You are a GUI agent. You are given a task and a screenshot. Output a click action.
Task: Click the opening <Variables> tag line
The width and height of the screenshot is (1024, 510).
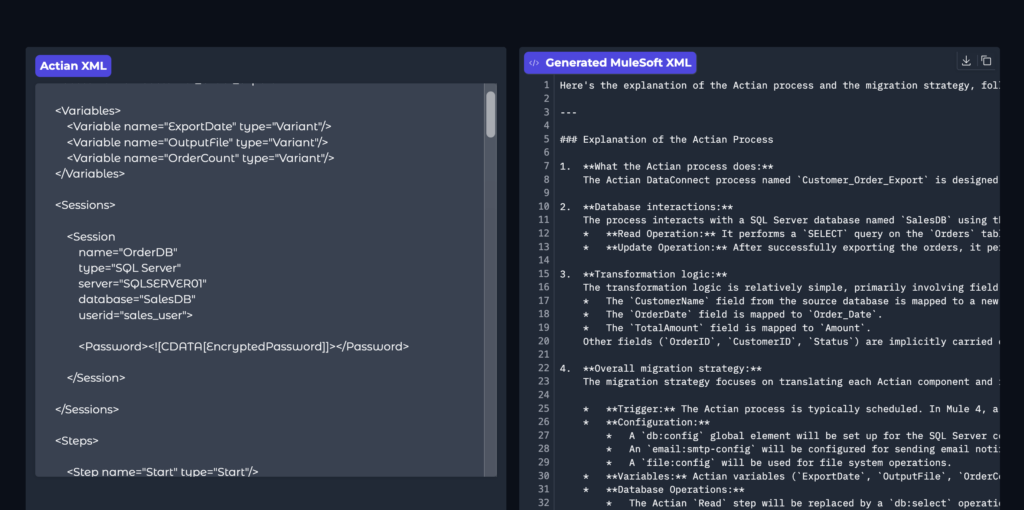pyautogui.click(x=88, y=111)
